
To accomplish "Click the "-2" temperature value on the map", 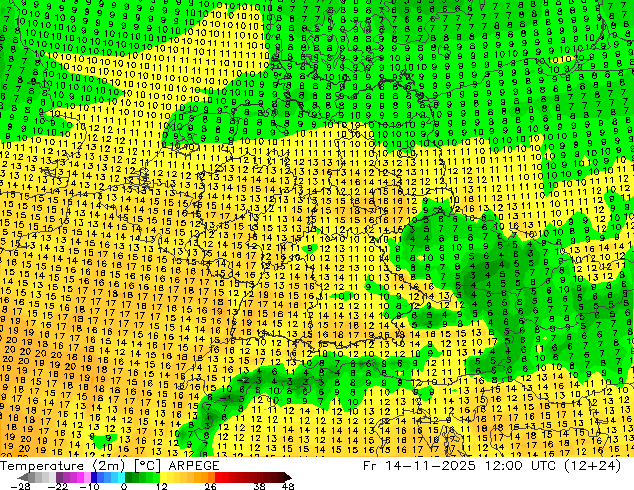I will 243,380.
